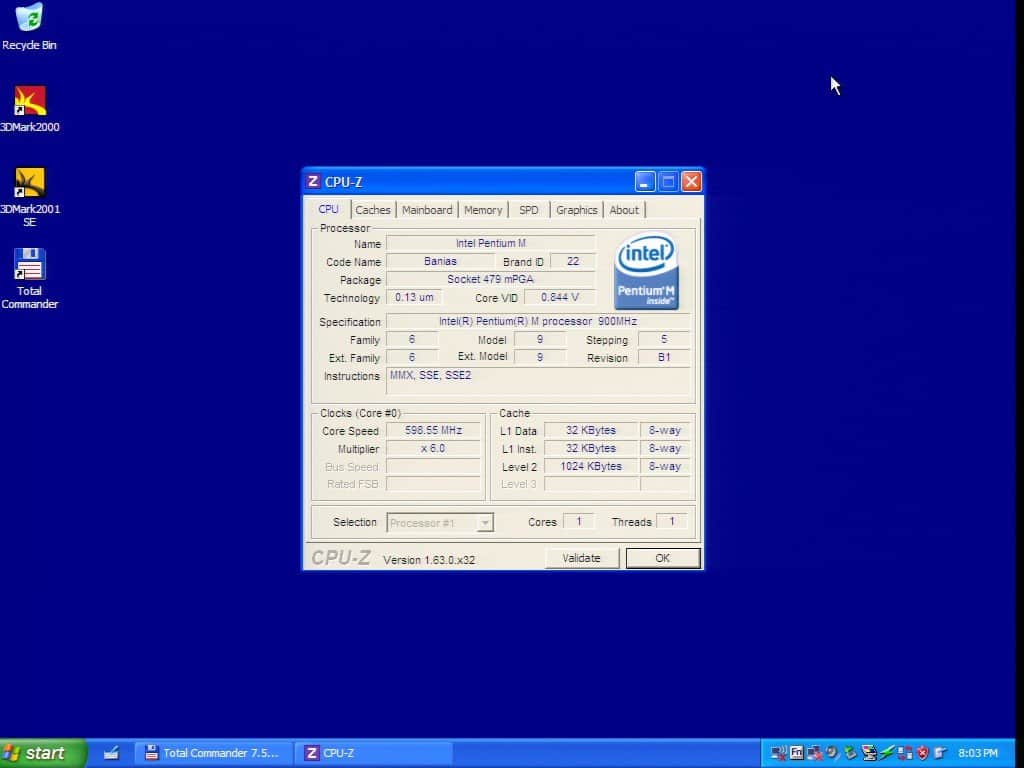Image resolution: width=1024 pixels, height=768 pixels.
Task: Click the Instructions text MMX, SSE, SSE2
Action: [430, 375]
